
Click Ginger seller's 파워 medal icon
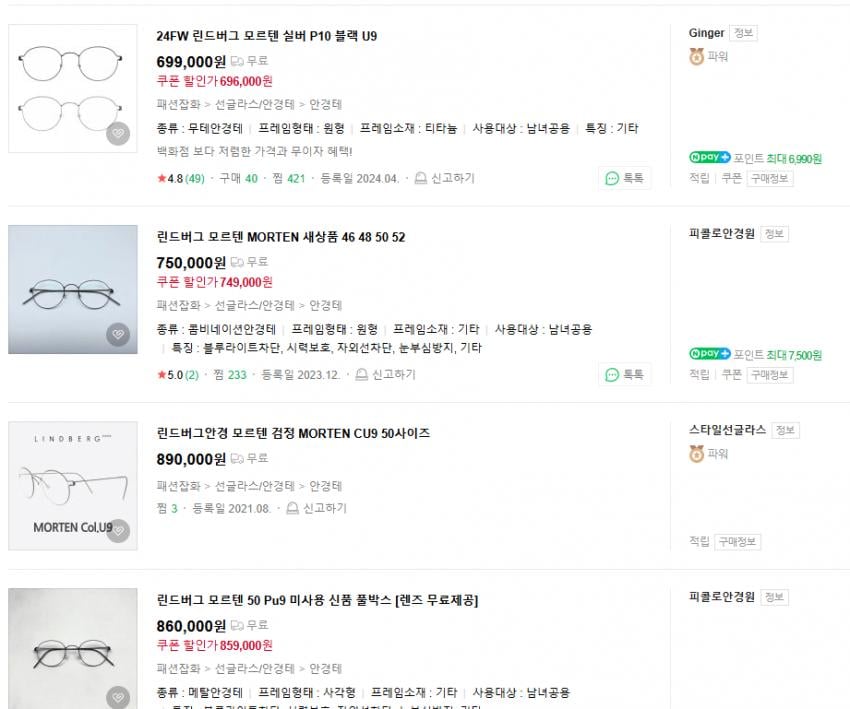pos(697,57)
